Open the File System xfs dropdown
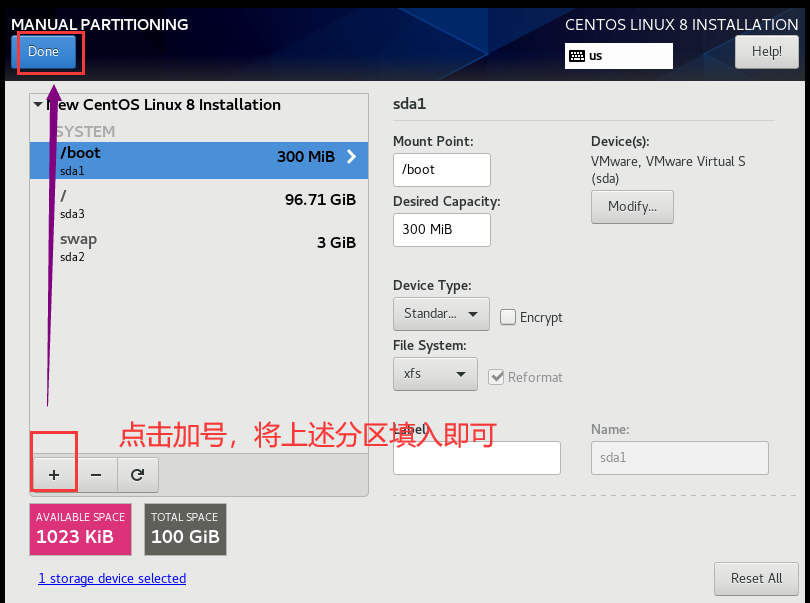Image resolution: width=810 pixels, height=603 pixels. click(x=435, y=374)
